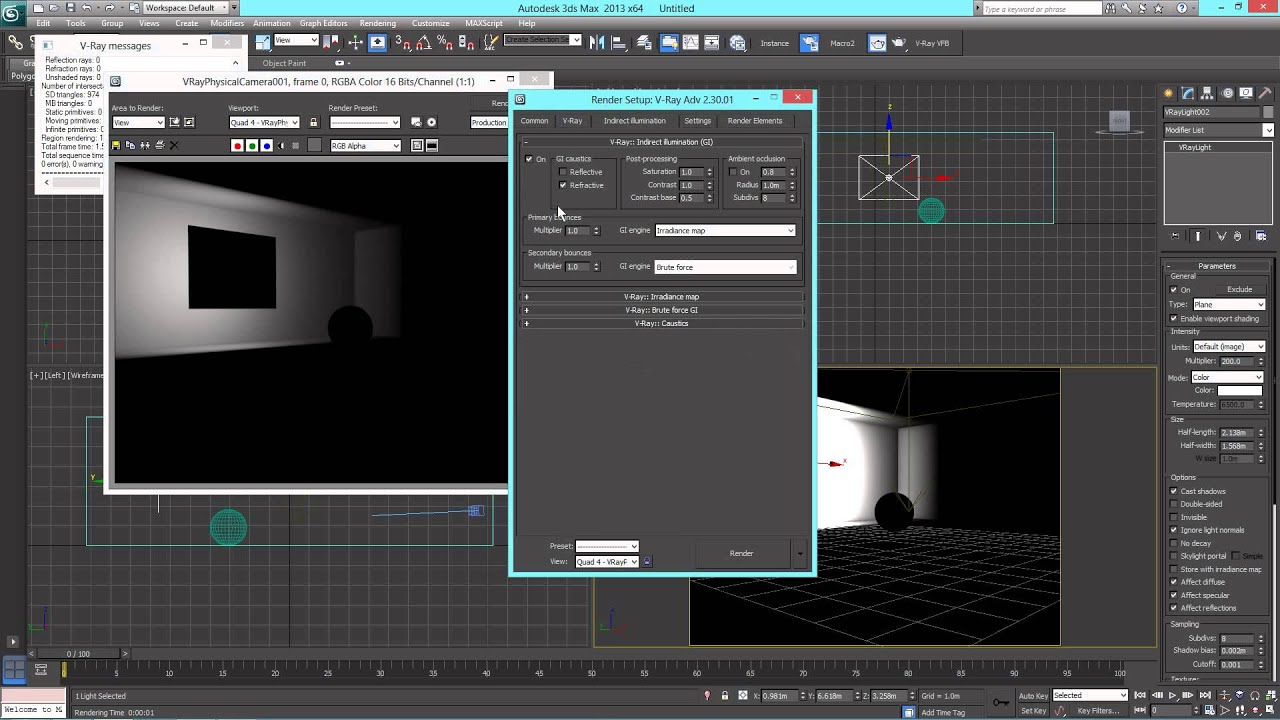Switch to Settings tab in Render Setup
This screenshot has width=1280, height=720.
click(x=698, y=121)
